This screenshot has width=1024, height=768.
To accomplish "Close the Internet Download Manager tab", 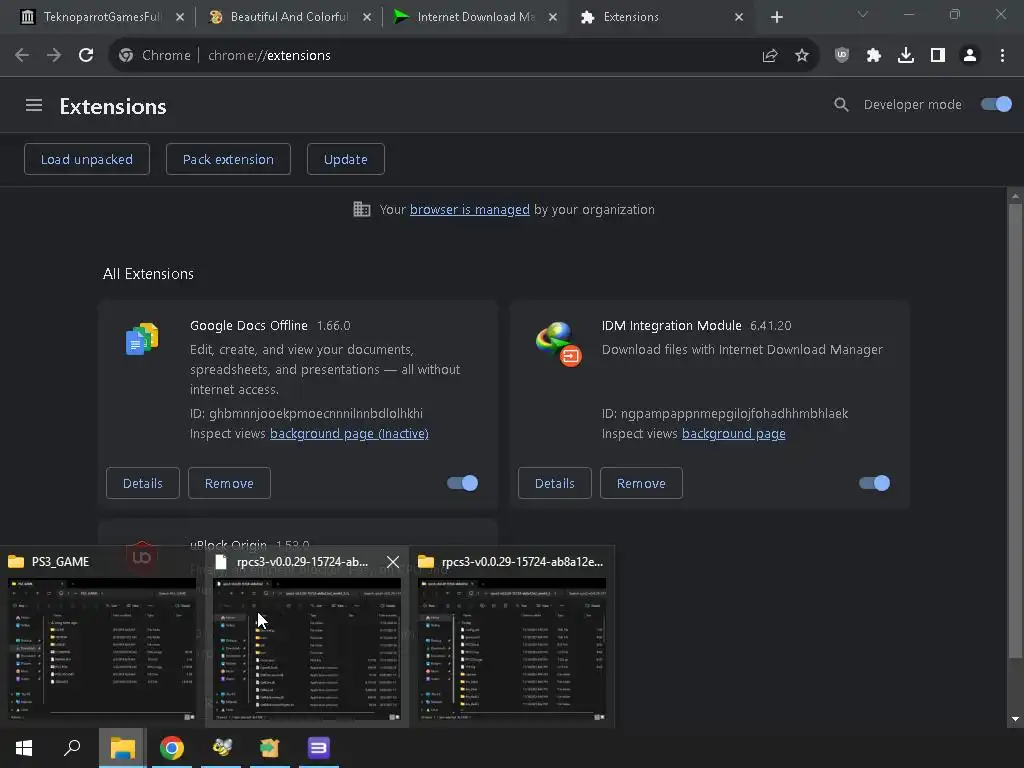I will pyautogui.click(x=553, y=17).
